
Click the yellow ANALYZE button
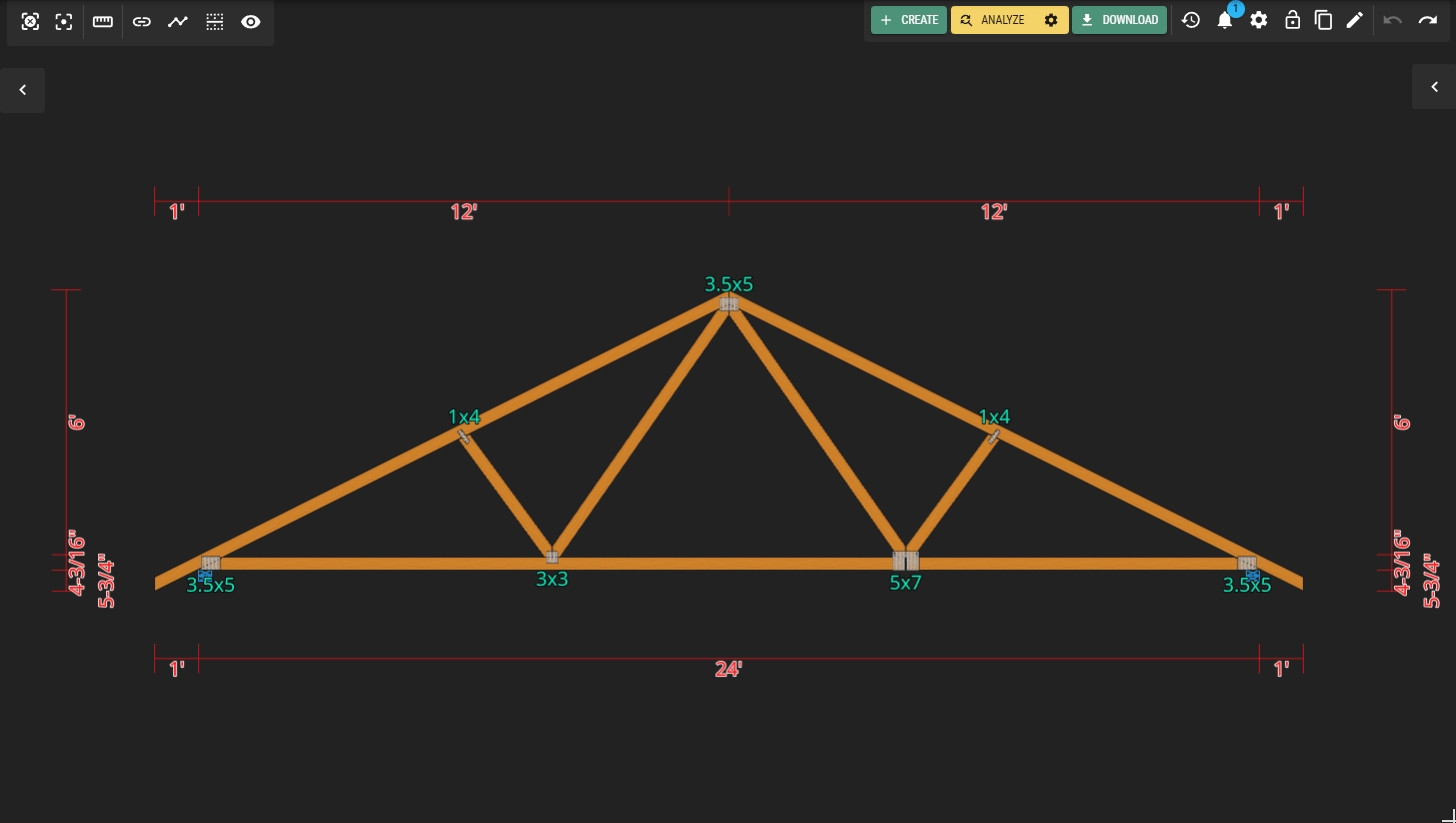point(993,20)
